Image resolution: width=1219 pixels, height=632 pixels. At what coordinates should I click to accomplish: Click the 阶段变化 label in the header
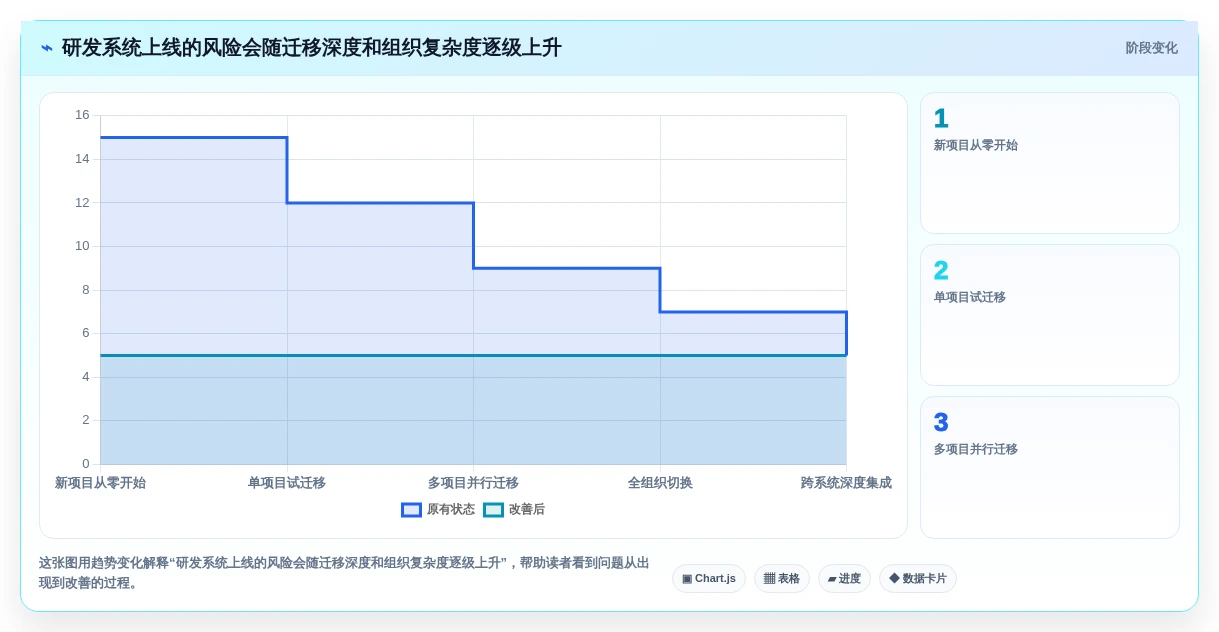point(1151,48)
